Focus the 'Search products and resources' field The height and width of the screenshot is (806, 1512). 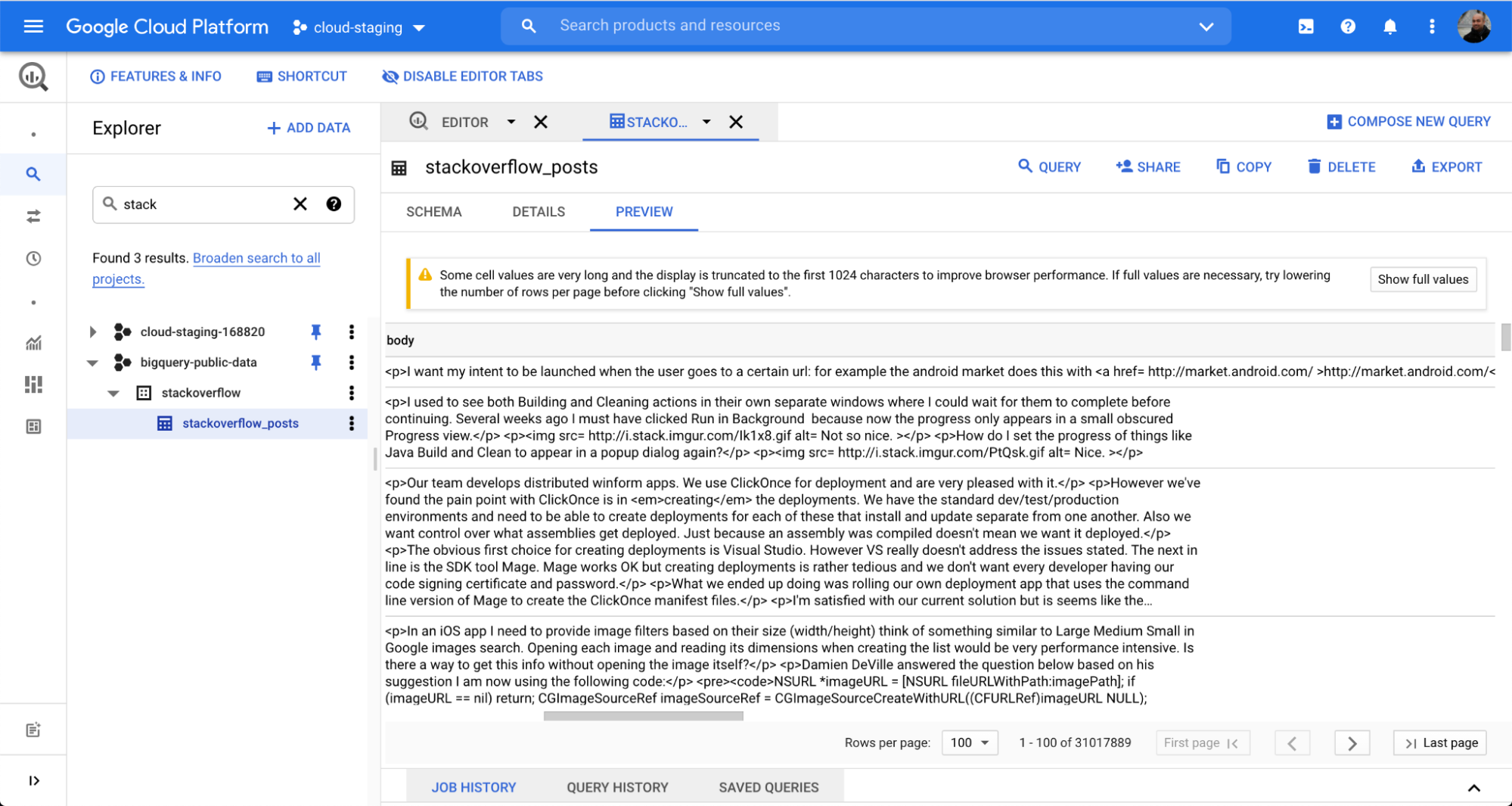point(866,26)
